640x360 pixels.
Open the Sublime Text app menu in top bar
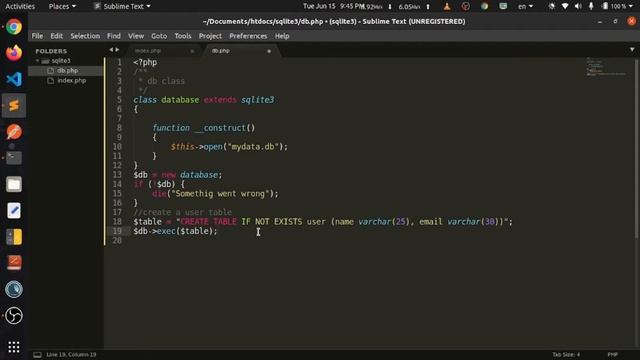(122, 6)
